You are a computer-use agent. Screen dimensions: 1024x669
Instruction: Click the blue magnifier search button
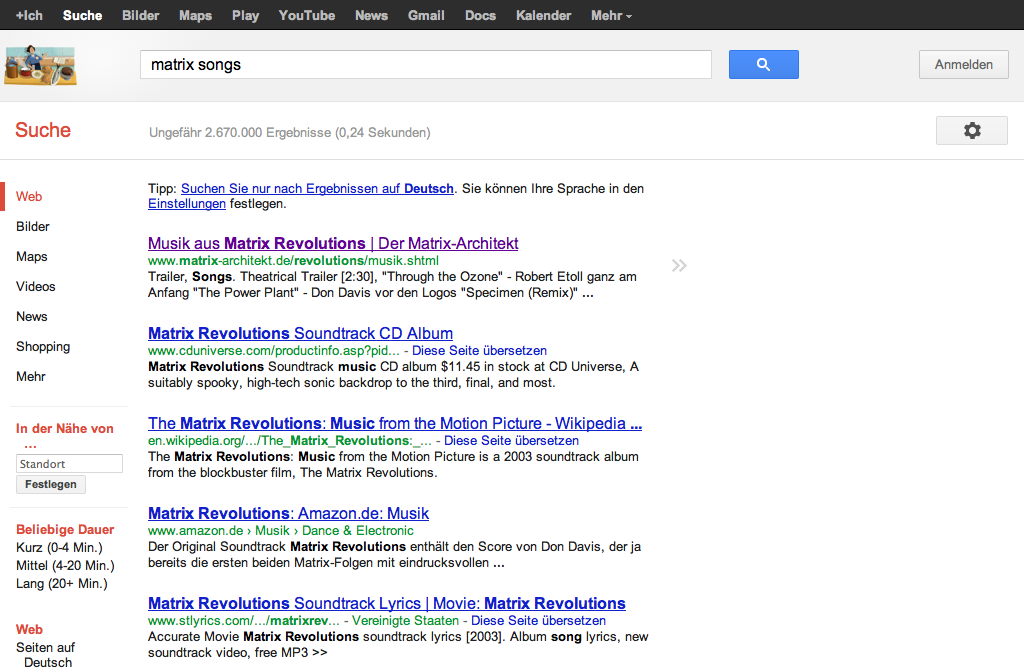tap(763, 65)
